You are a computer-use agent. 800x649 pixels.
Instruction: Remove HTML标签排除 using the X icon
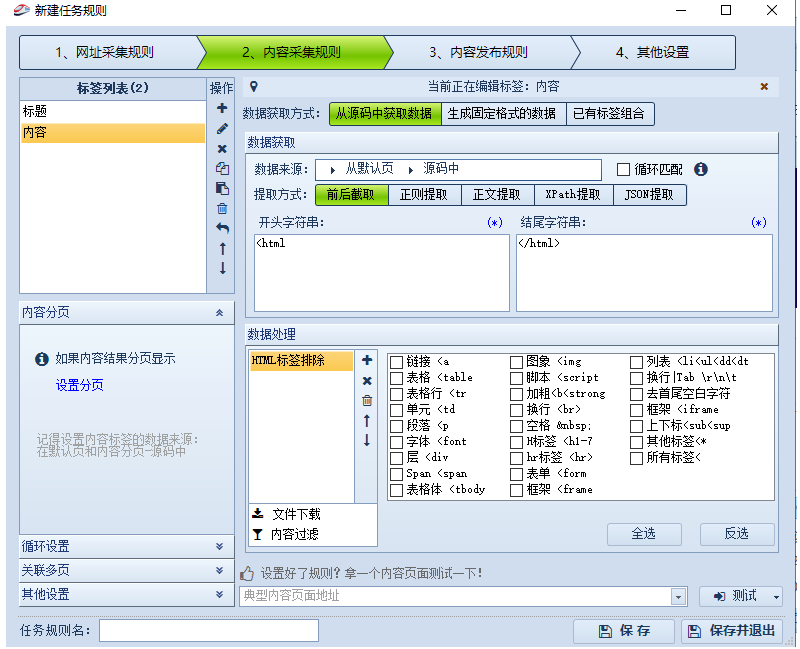[x=367, y=380]
